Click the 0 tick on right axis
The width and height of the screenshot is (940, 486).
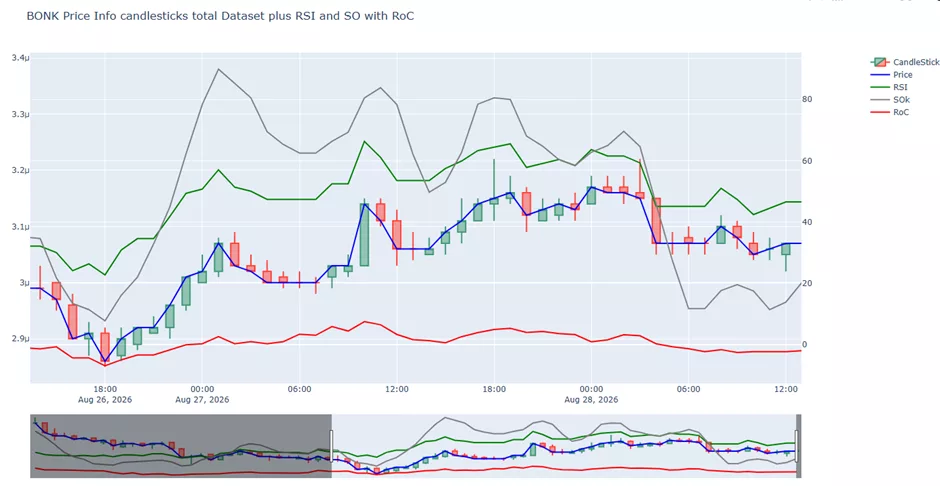tap(805, 345)
